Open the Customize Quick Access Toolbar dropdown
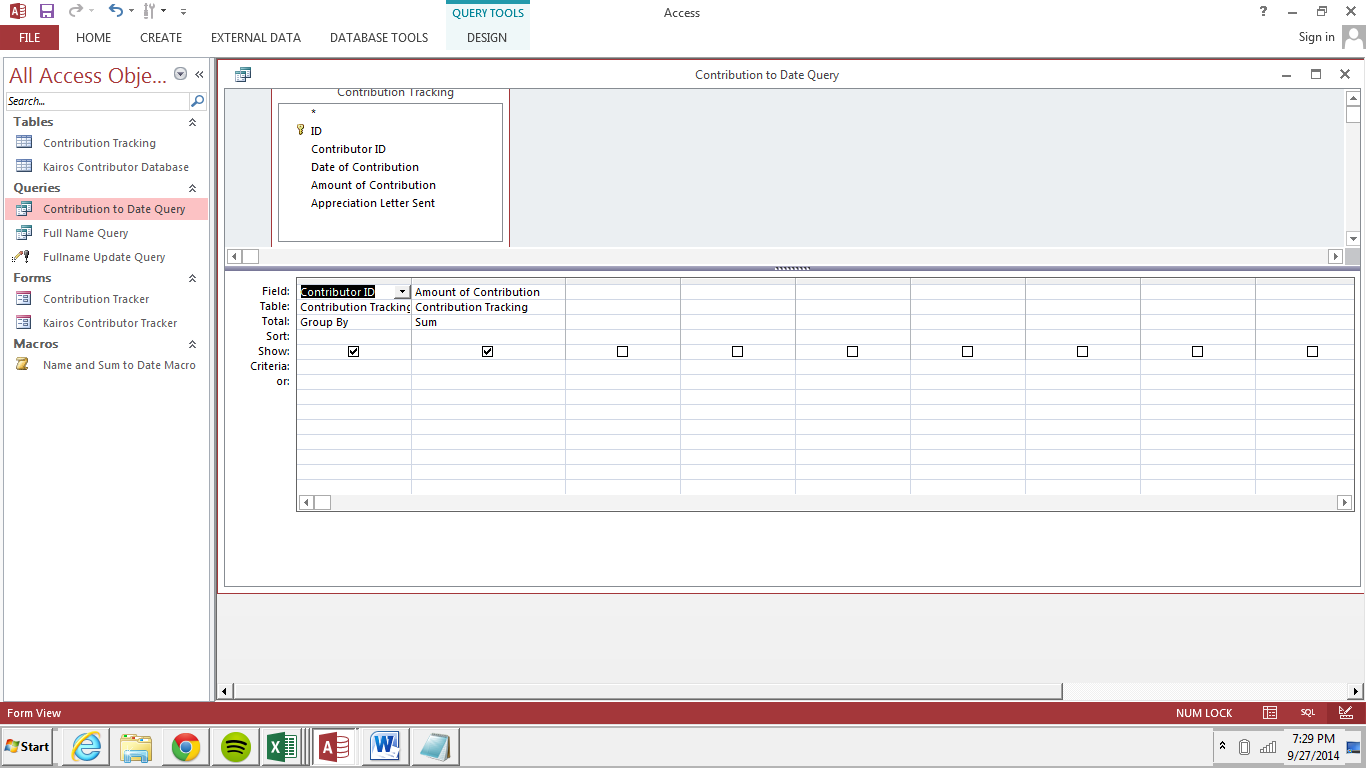1366x768 pixels. (183, 12)
